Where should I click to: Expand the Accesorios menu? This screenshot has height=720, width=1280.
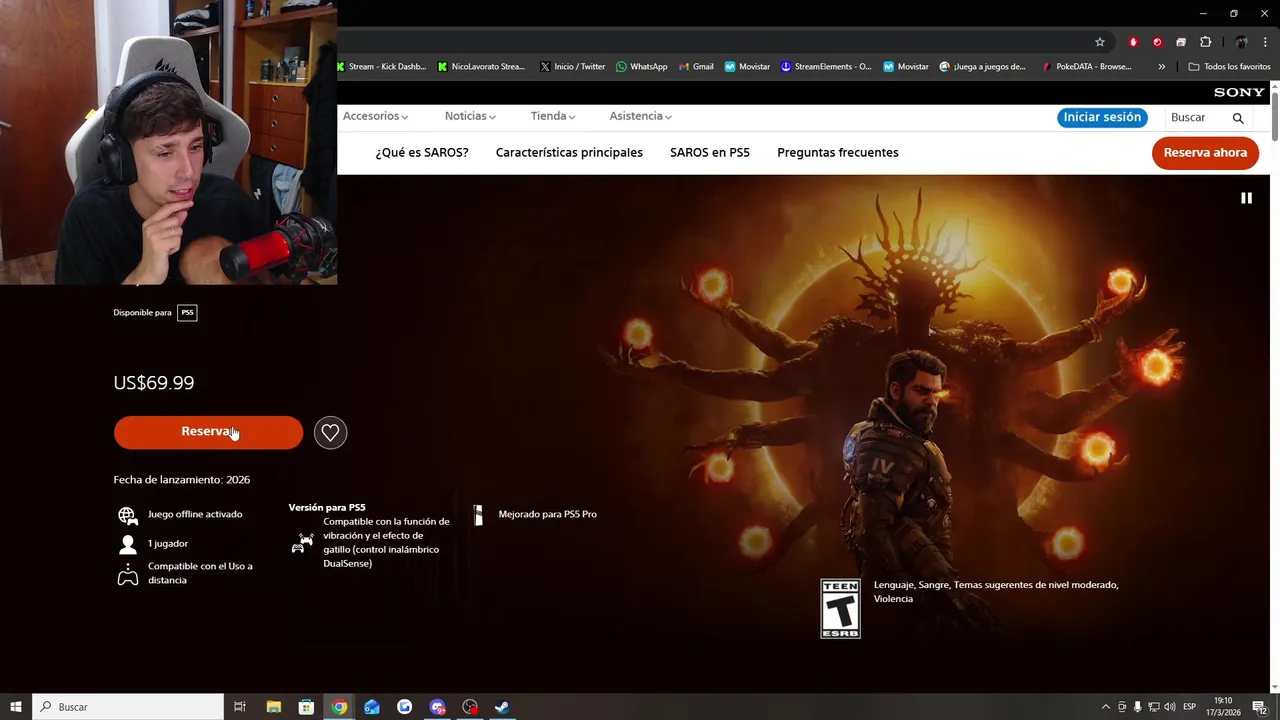[x=375, y=117]
